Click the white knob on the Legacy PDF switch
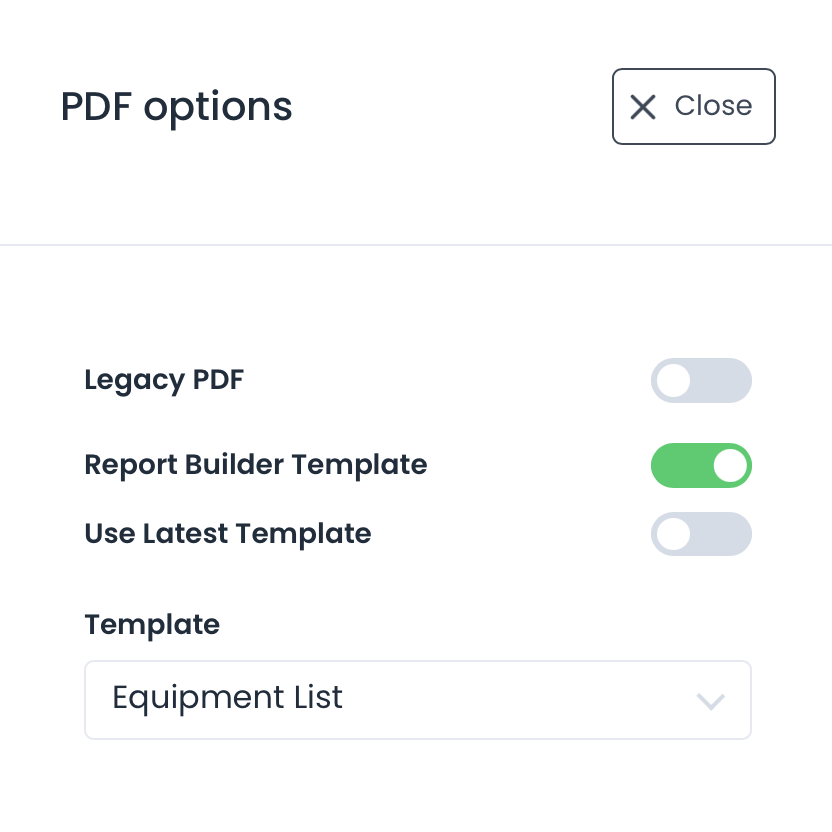The width and height of the screenshot is (832, 832). click(x=674, y=381)
